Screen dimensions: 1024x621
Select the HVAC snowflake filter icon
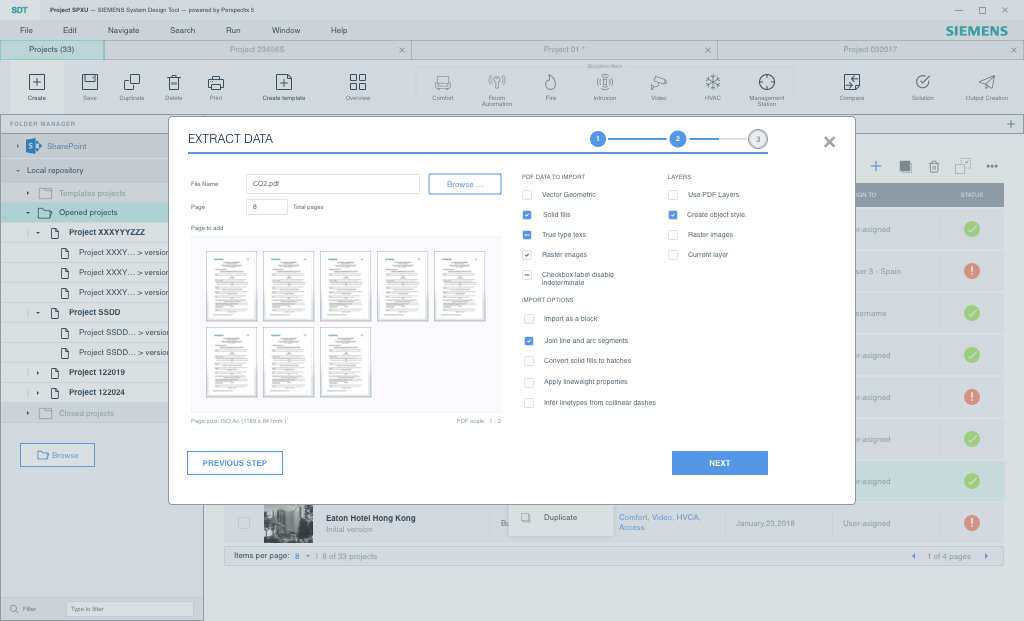[x=712, y=82]
